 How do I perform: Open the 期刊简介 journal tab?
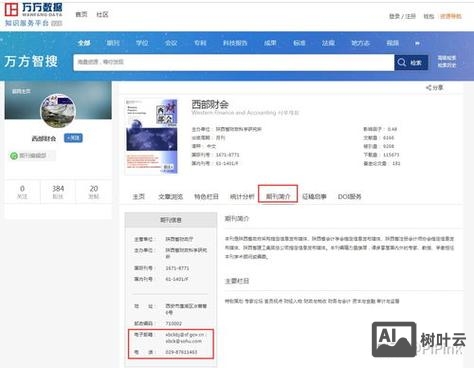pyautogui.click(x=278, y=197)
